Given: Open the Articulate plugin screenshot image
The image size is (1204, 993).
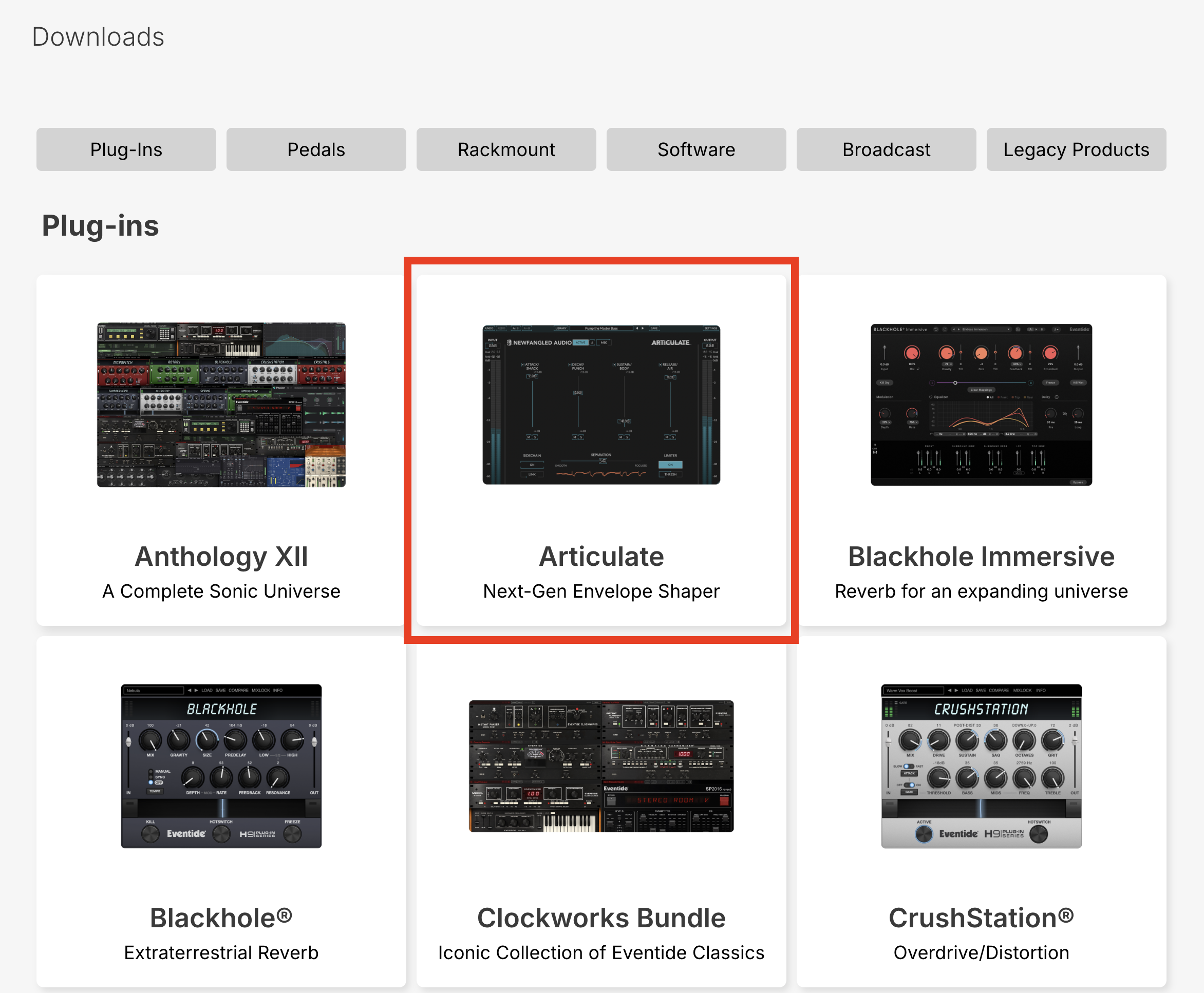Looking at the screenshot, I should click(x=601, y=405).
